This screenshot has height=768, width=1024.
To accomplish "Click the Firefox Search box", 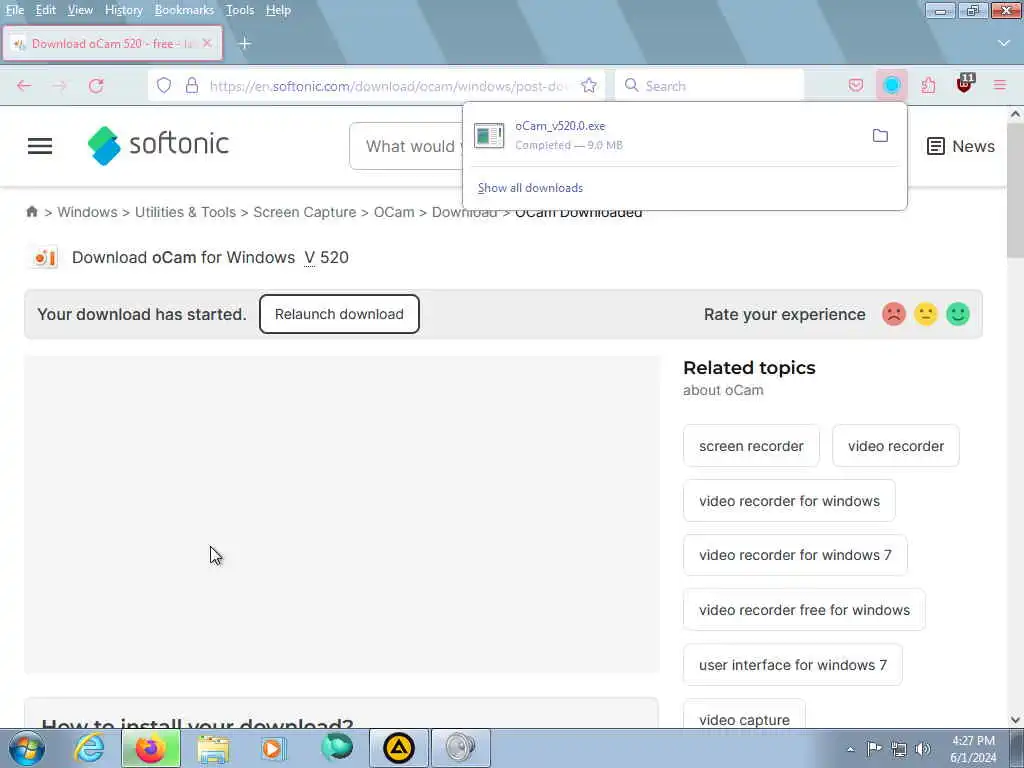I will coord(709,86).
